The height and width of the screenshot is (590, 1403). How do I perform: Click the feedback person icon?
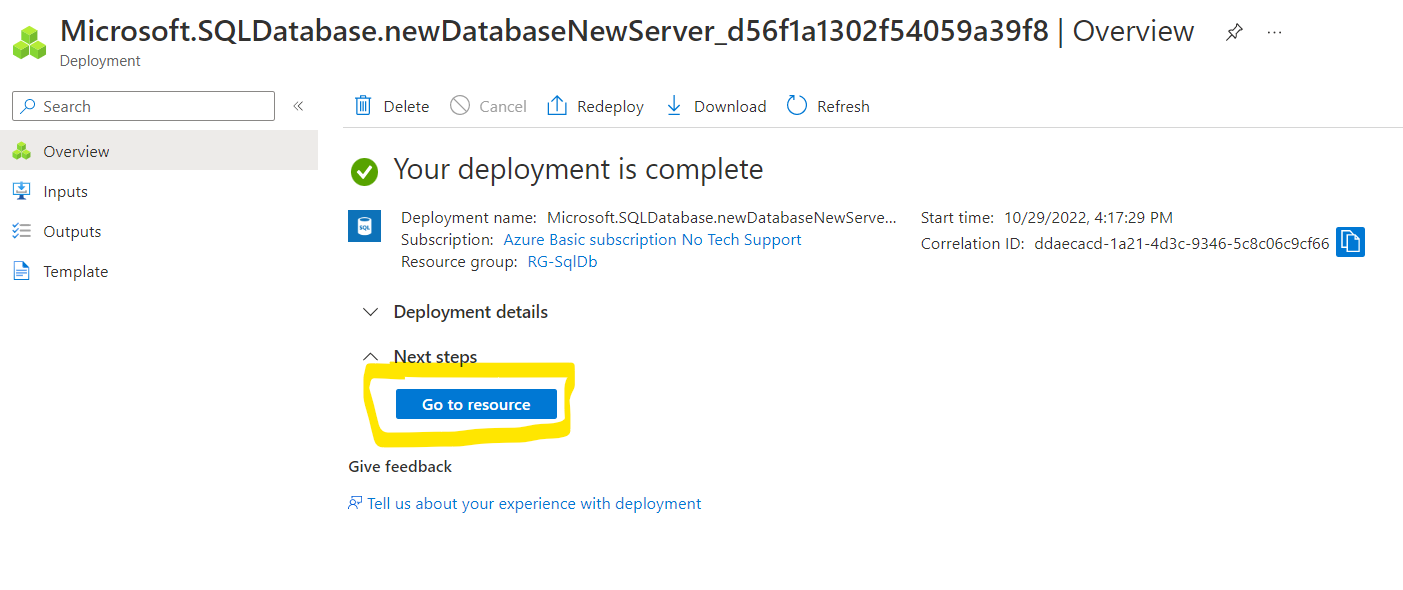[x=355, y=503]
